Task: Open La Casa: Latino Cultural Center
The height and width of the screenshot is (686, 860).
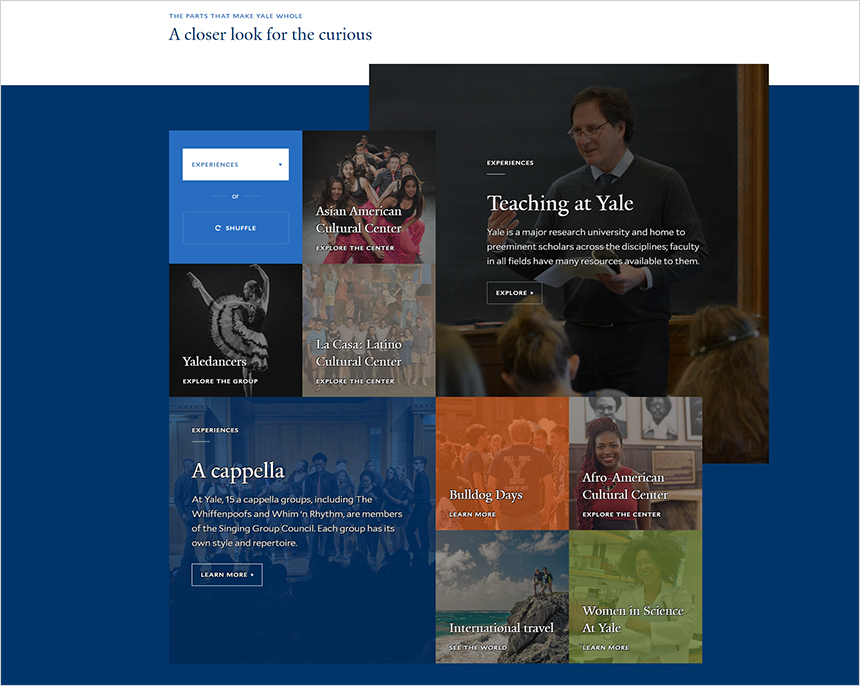Action: 369,330
